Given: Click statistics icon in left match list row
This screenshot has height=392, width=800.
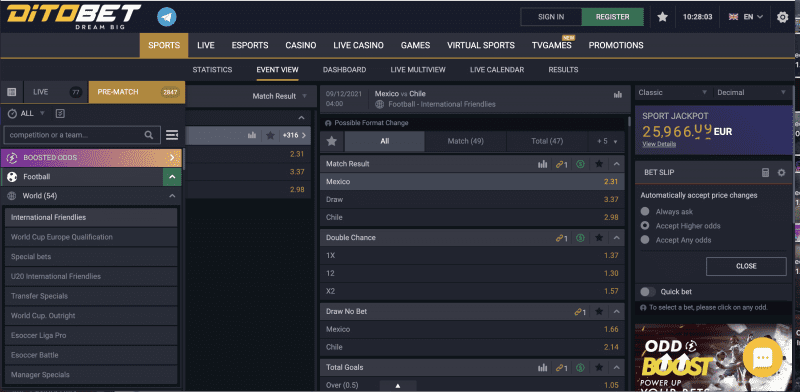Looking at the screenshot, I should coord(252,135).
